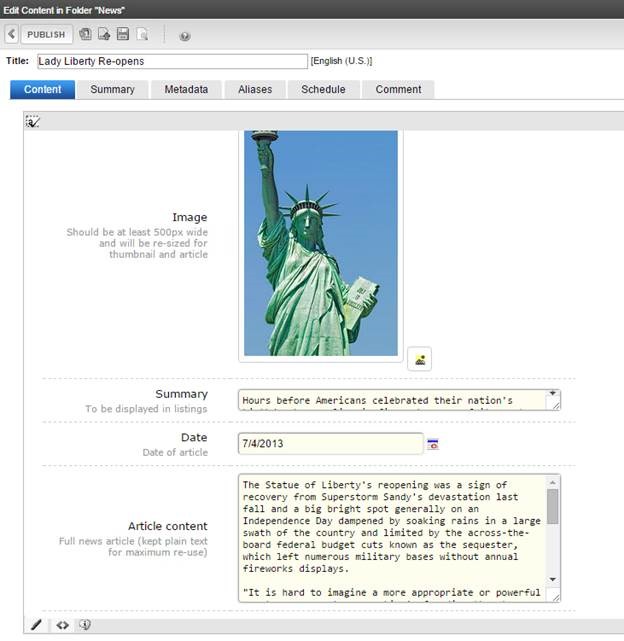The height and width of the screenshot is (641, 624).
Task: Click the info icon in the bottom bar
Action: 85,625
